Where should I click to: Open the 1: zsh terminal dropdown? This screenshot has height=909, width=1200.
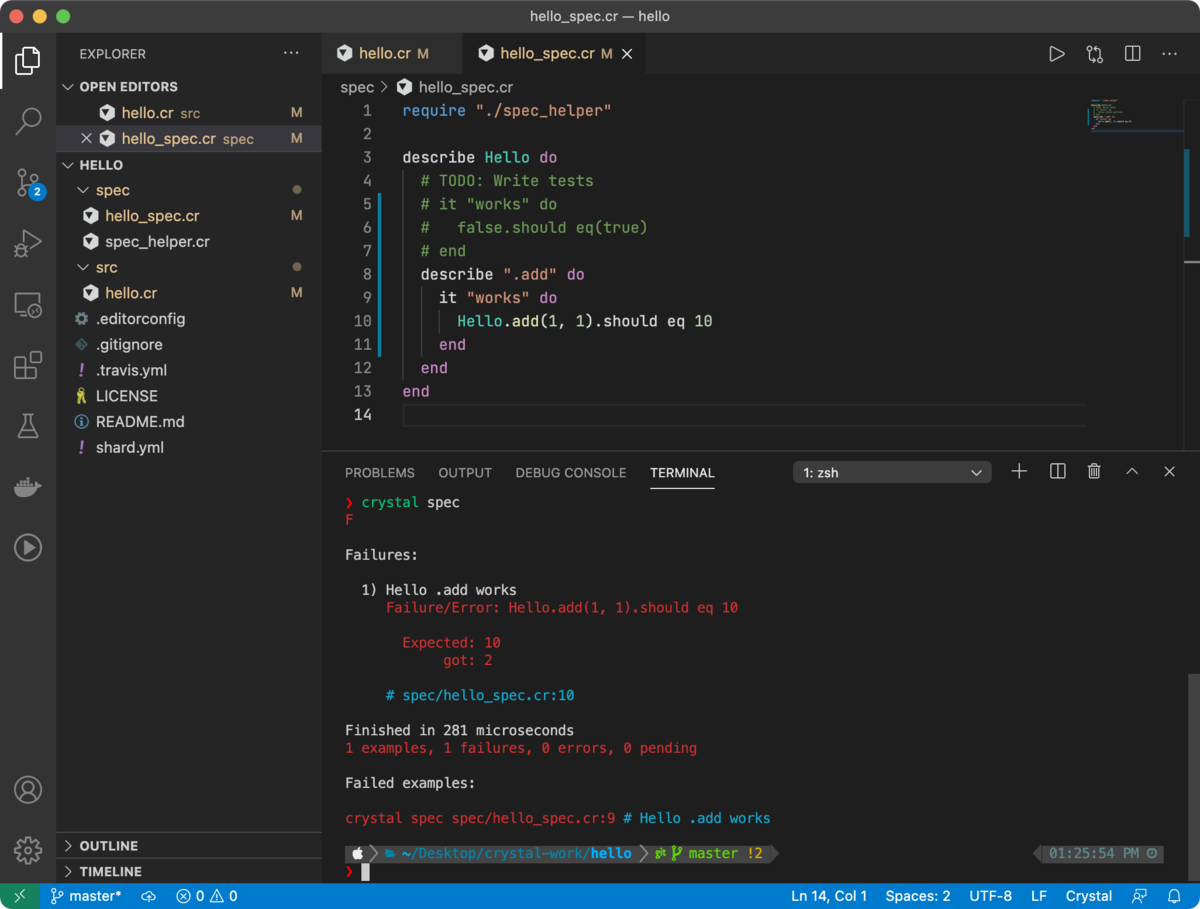892,473
